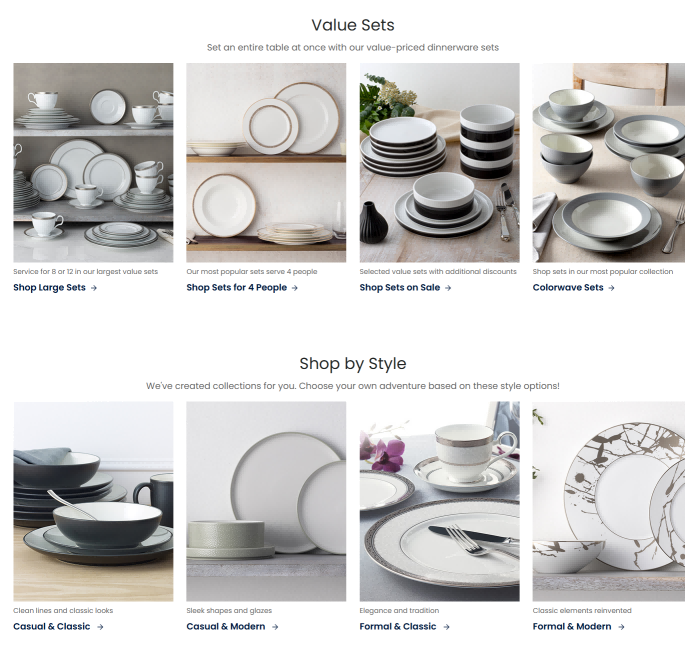
Task: Go to Colorwave Sets
Action: click(568, 287)
